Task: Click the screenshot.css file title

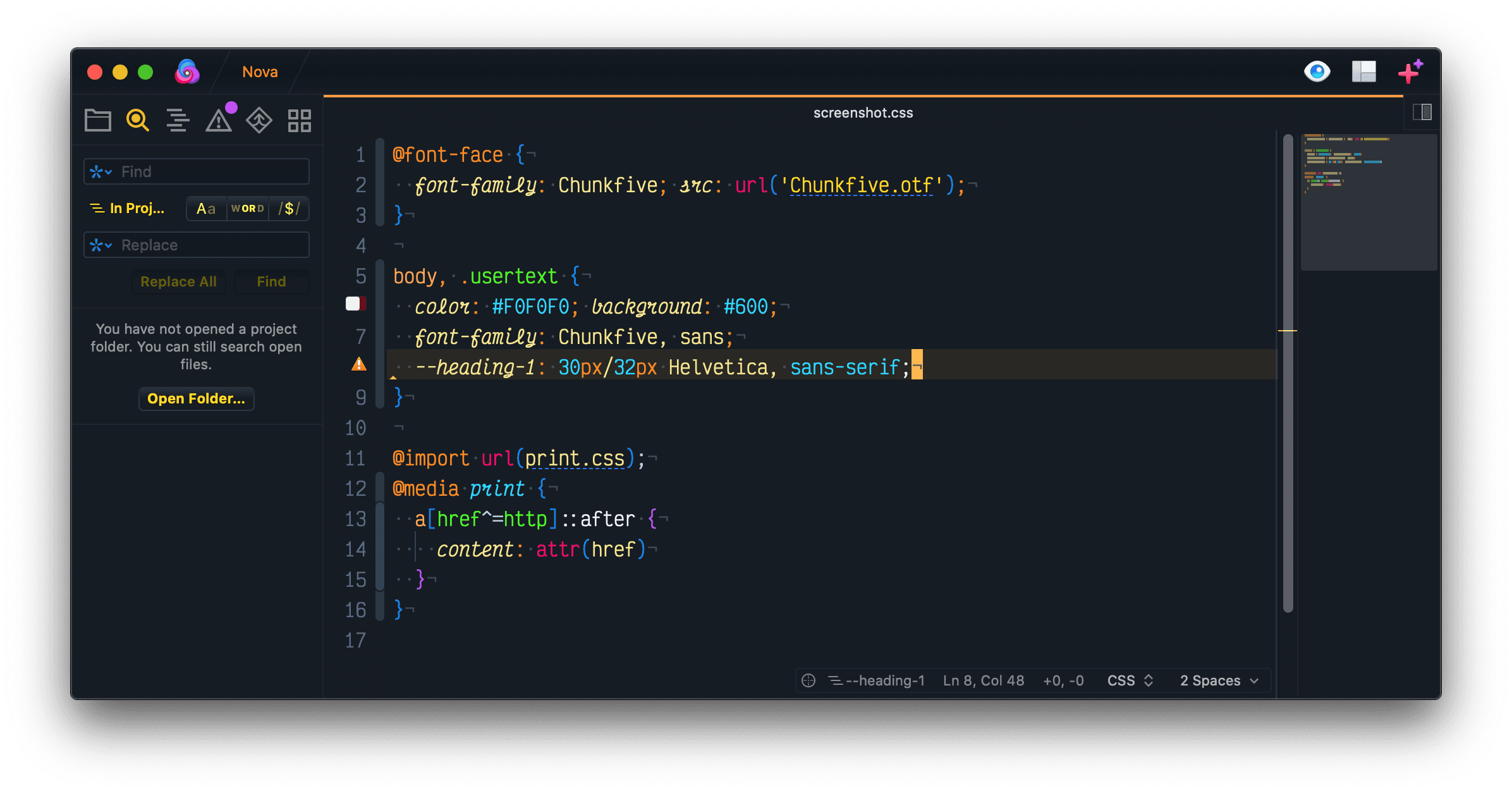Action: (x=863, y=113)
